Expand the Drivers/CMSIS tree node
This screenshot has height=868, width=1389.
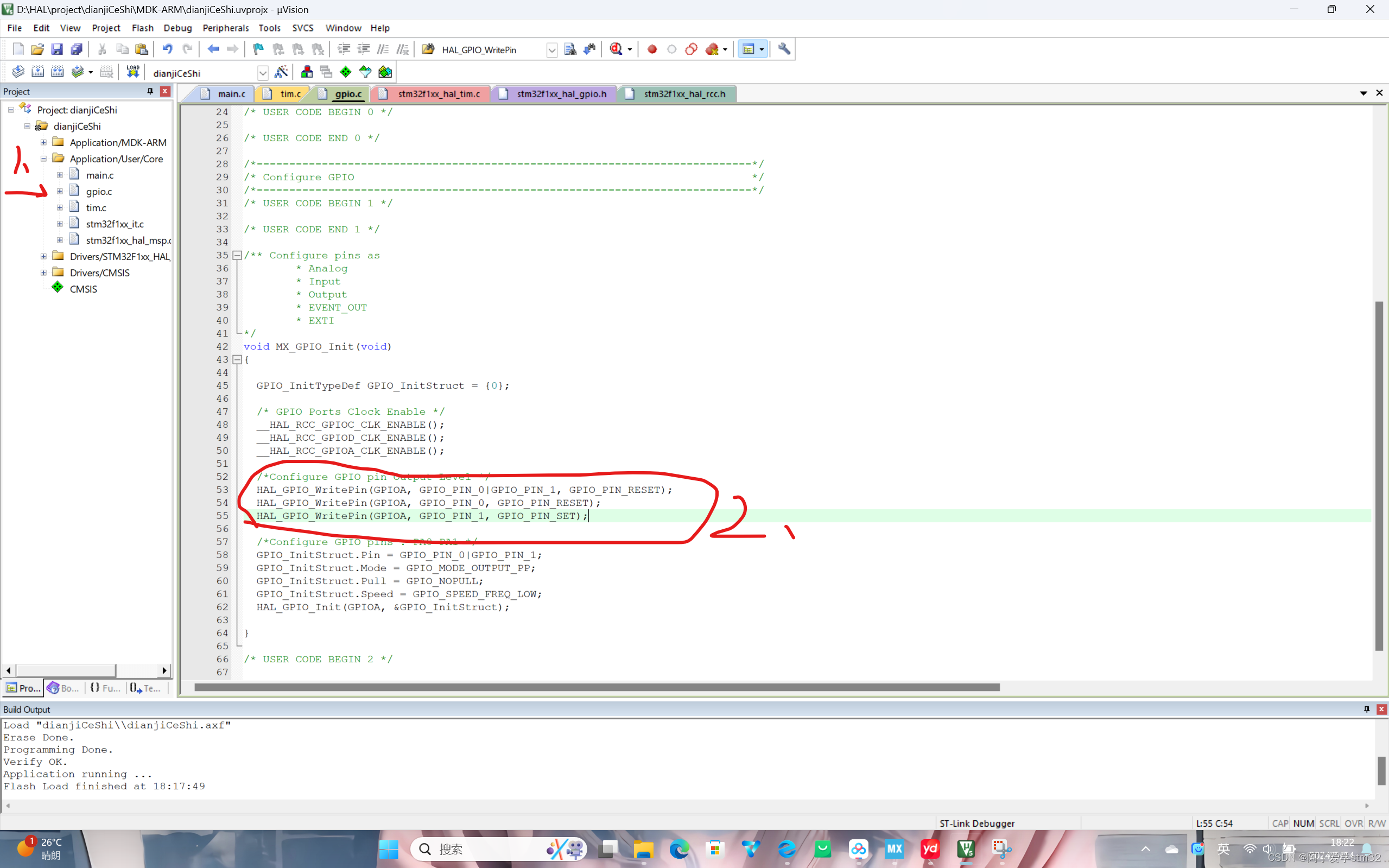coord(43,273)
